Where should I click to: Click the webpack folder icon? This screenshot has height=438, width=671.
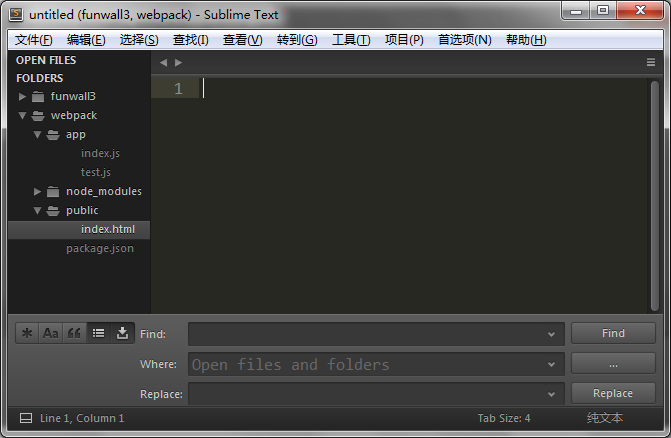[x=38, y=115]
